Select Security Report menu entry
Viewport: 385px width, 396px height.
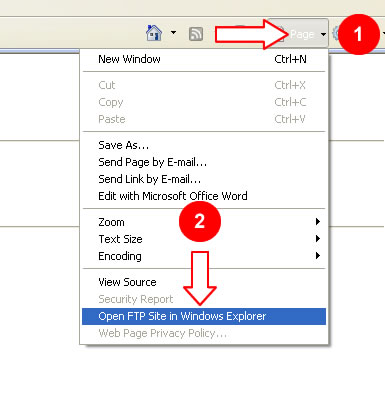204,299
